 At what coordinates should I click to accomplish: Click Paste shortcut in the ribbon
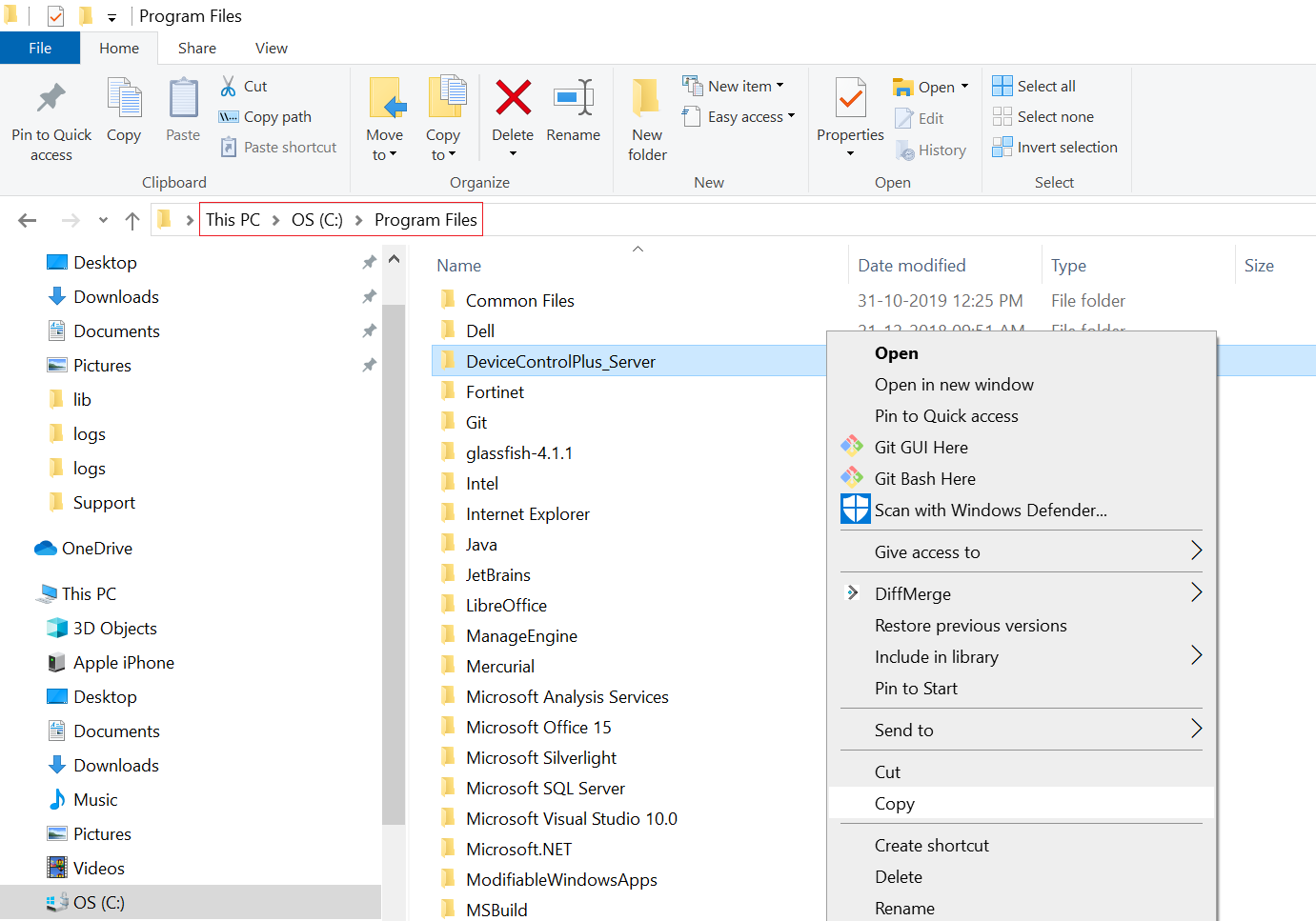tap(279, 147)
